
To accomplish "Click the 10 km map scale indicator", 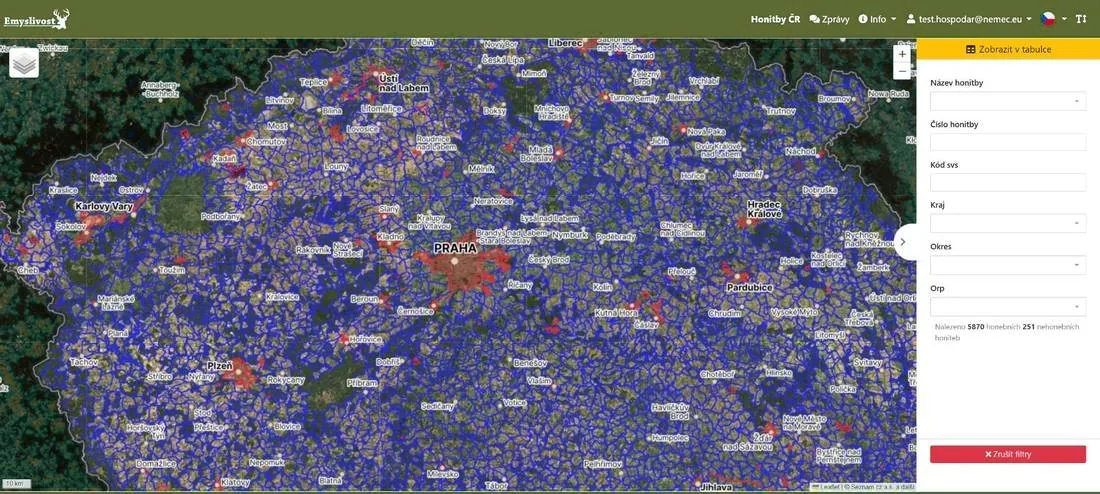I will [x=14, y=483].
